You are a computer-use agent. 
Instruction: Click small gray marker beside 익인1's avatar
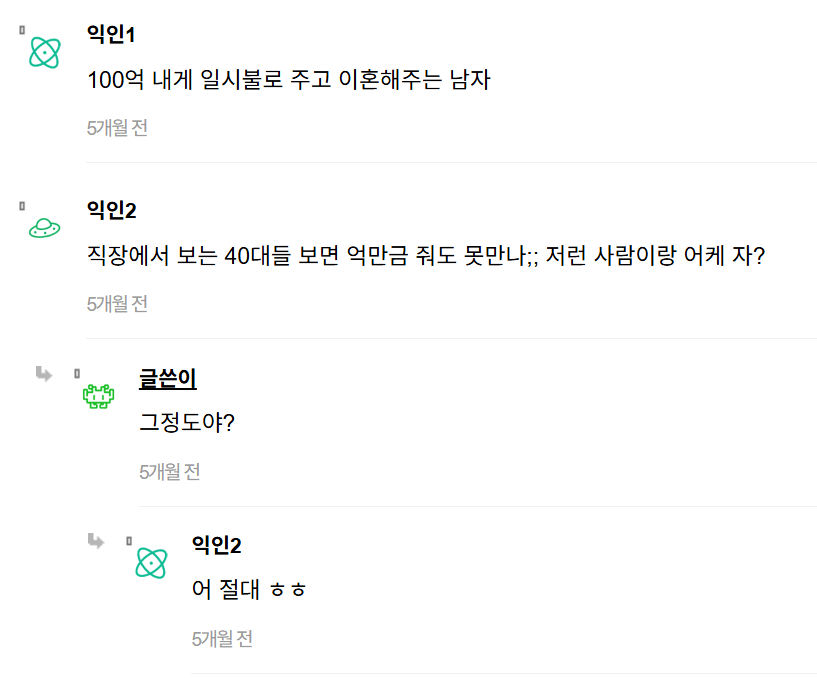pos(22,31)
